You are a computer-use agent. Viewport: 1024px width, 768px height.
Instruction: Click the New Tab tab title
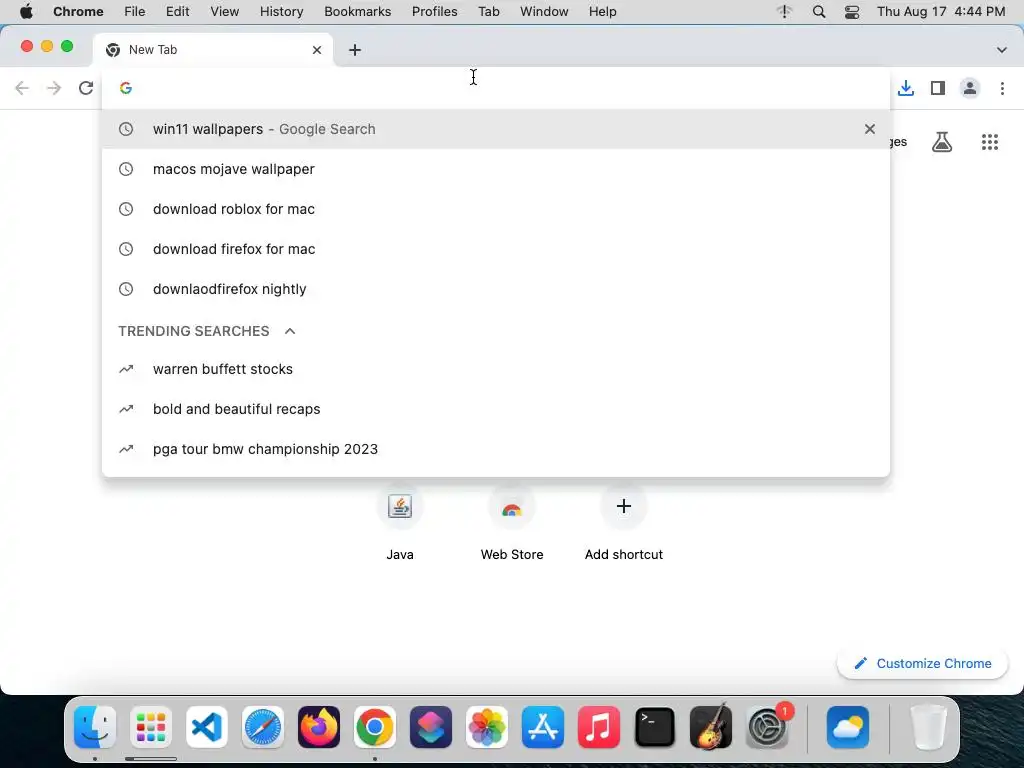point(153,50)
